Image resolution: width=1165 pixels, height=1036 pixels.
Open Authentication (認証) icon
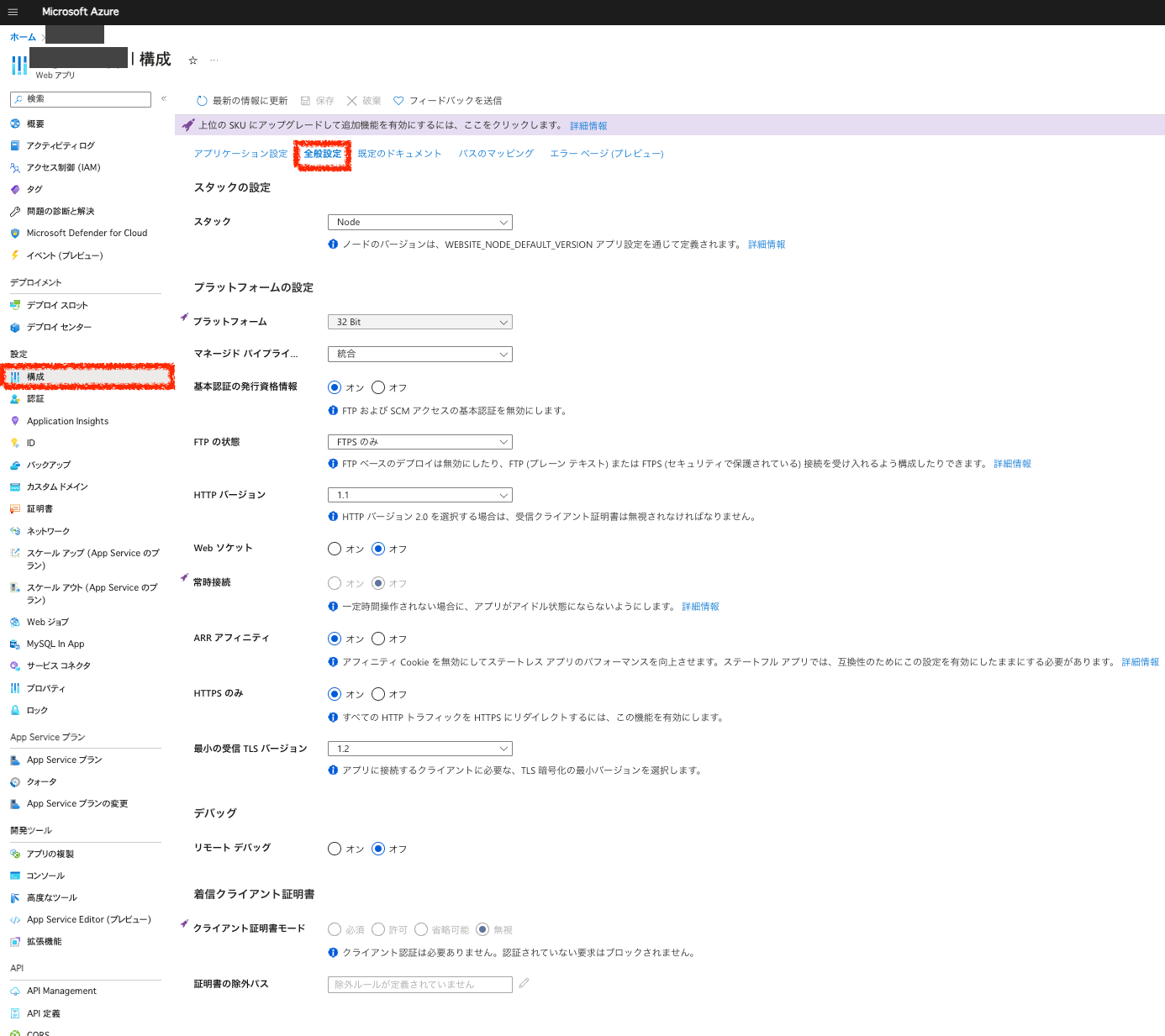(x=15, y=398)
